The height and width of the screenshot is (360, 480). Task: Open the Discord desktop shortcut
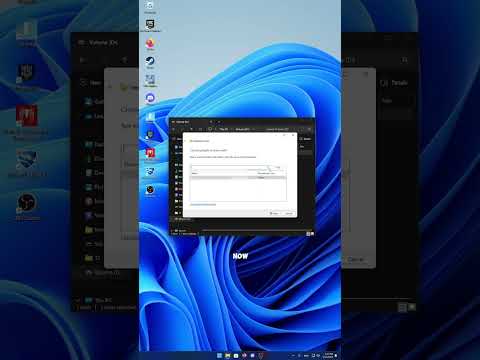[x=150, y=98]
